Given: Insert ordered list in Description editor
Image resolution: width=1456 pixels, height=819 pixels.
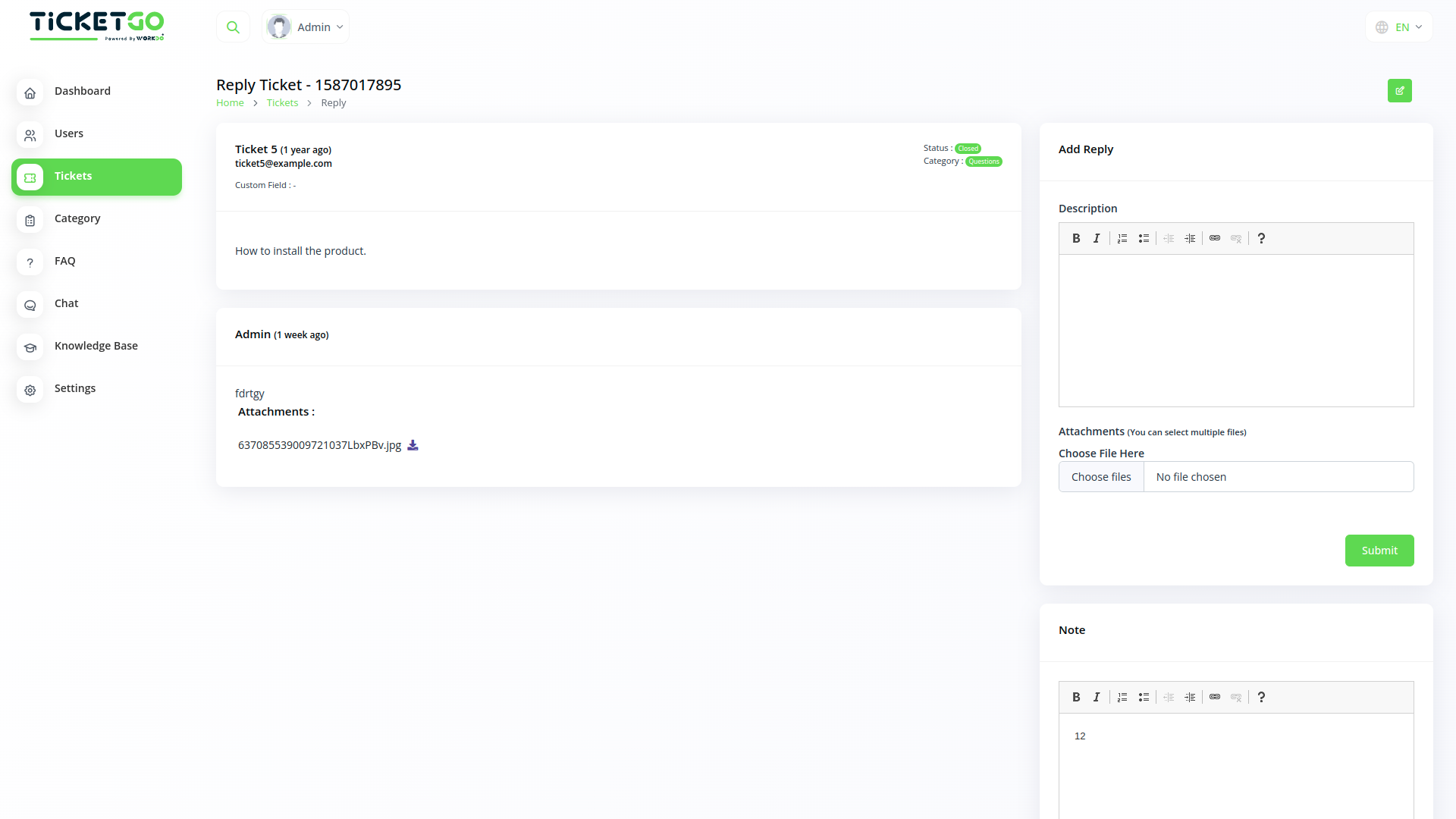Looking at the screenshot, I should [1122, 239].
